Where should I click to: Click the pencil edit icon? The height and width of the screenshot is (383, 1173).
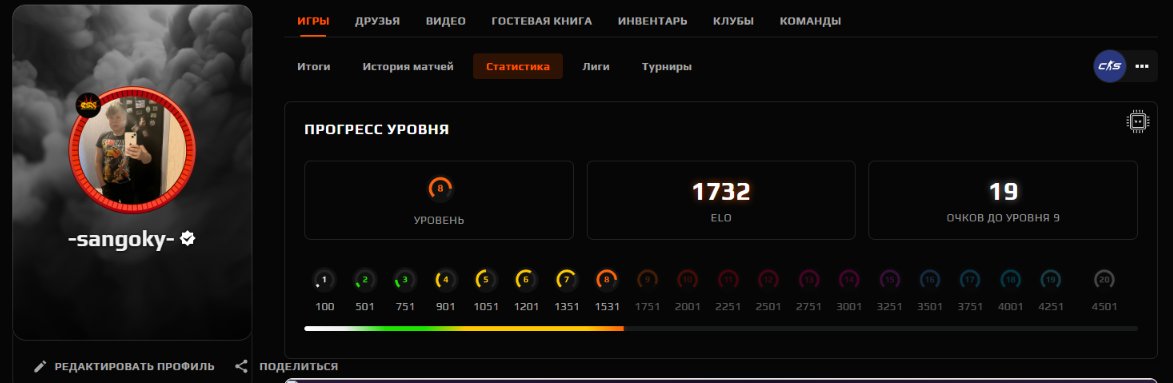click(40, 367)
